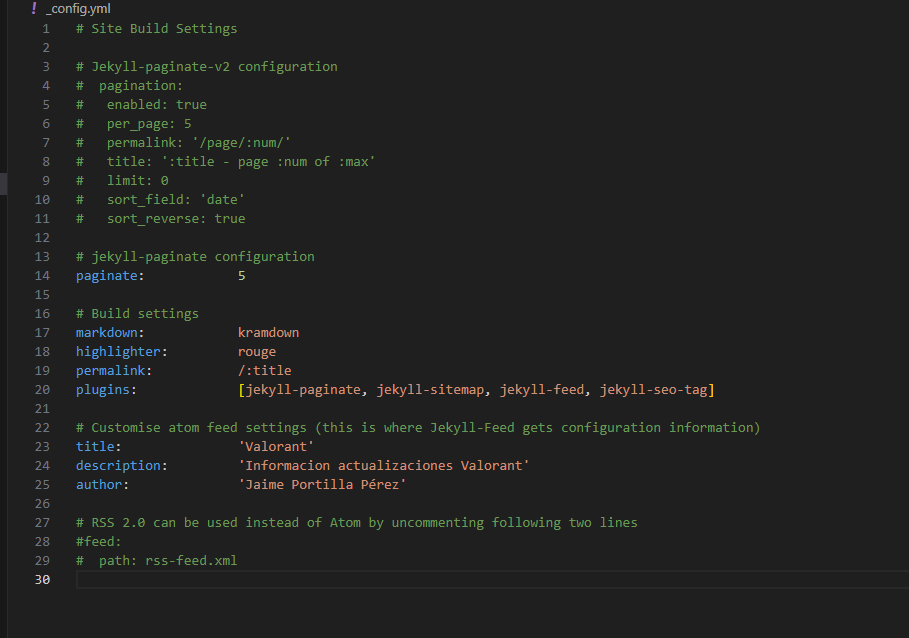Click the rouge value on line 18
The width and height of the screenshot is (909, 638).
pyautogui.click(x=256, y=351)
